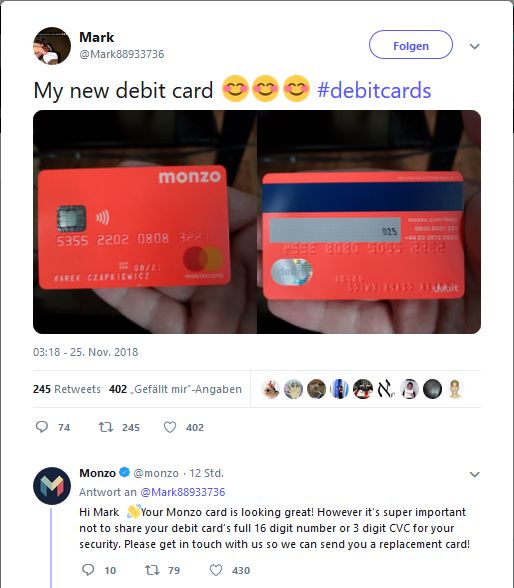
Task: Open Monzo's profile logo avatar
Action: (x=52, y=486)
